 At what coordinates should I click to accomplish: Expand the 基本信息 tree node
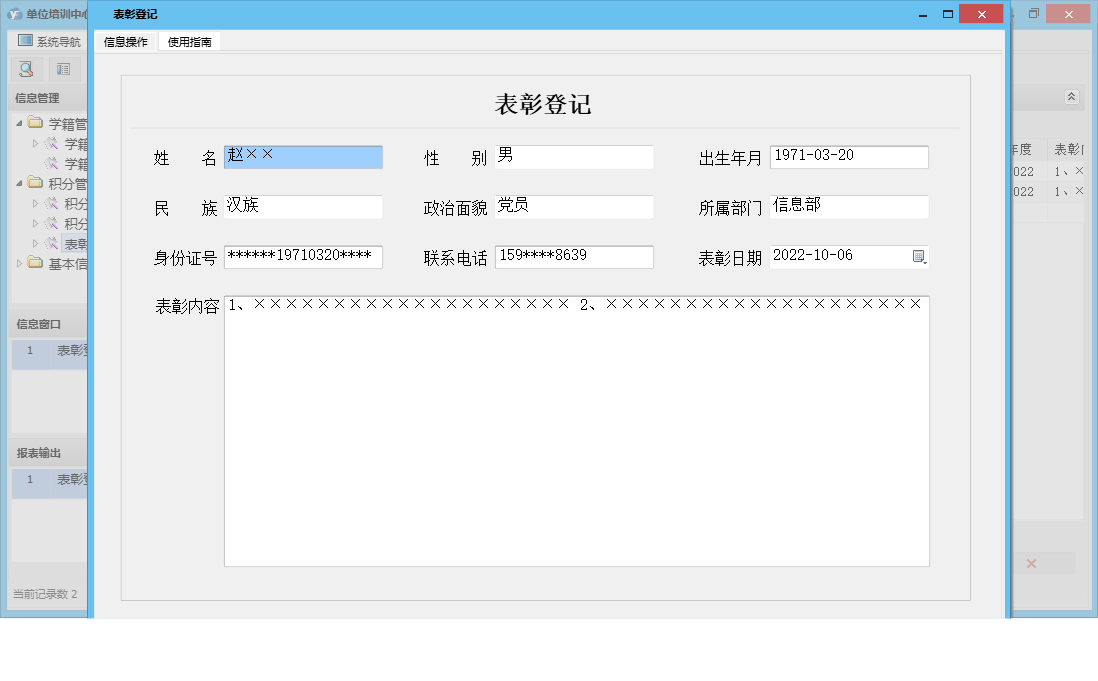click(x=21, y=262)
